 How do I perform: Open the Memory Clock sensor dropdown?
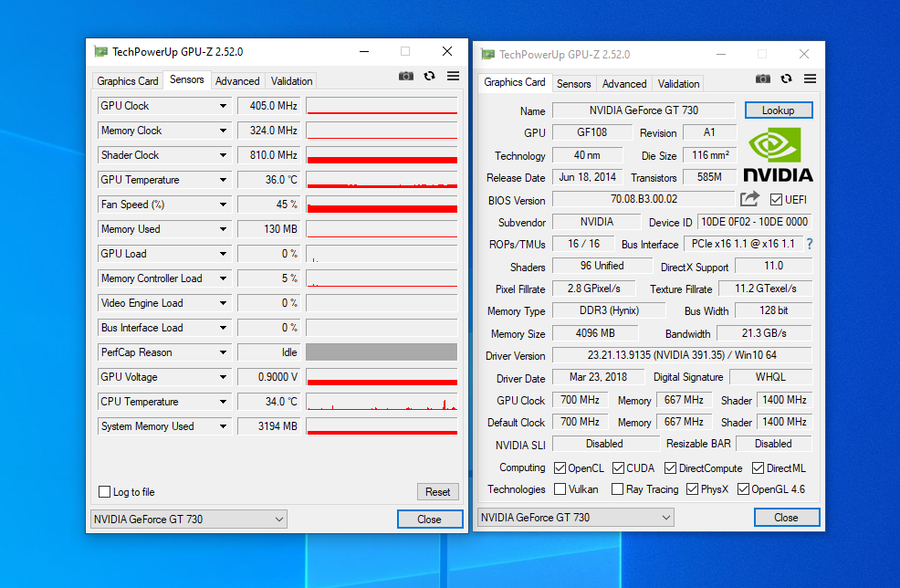point(223,130)
